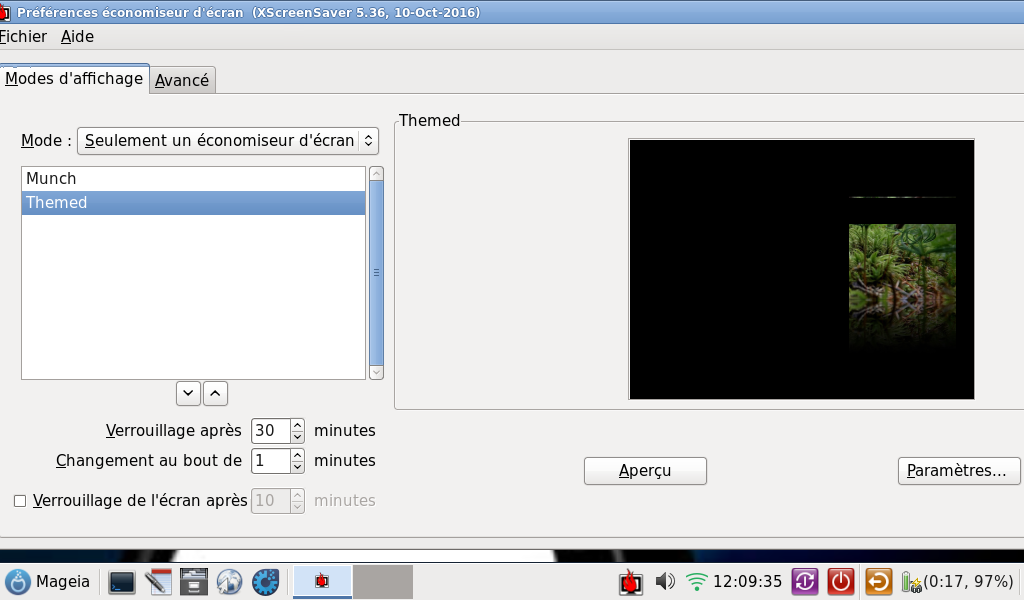Increase Changement au bout de value
1024x600 pixels.
298,454
